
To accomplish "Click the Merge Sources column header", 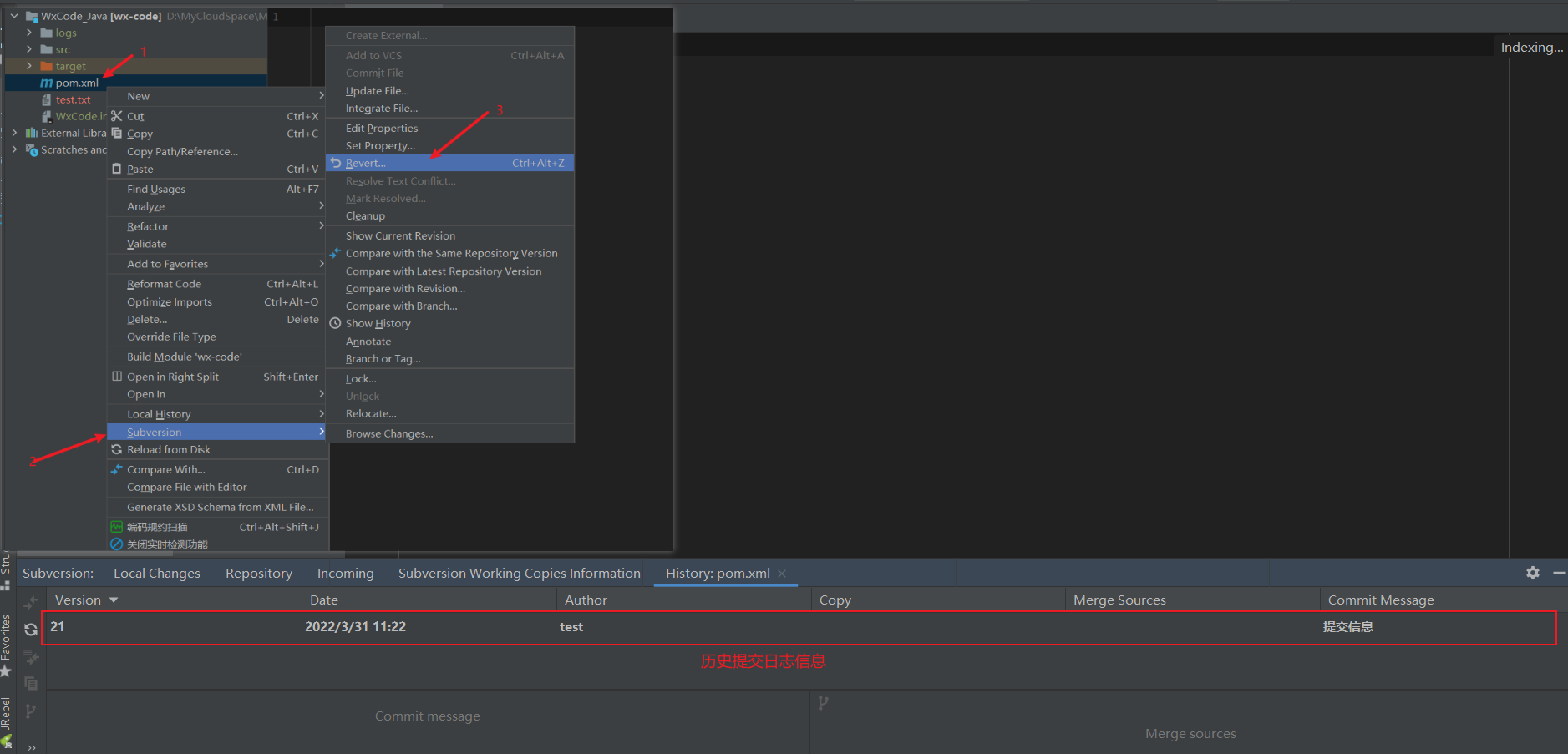I will (1193, 600).
